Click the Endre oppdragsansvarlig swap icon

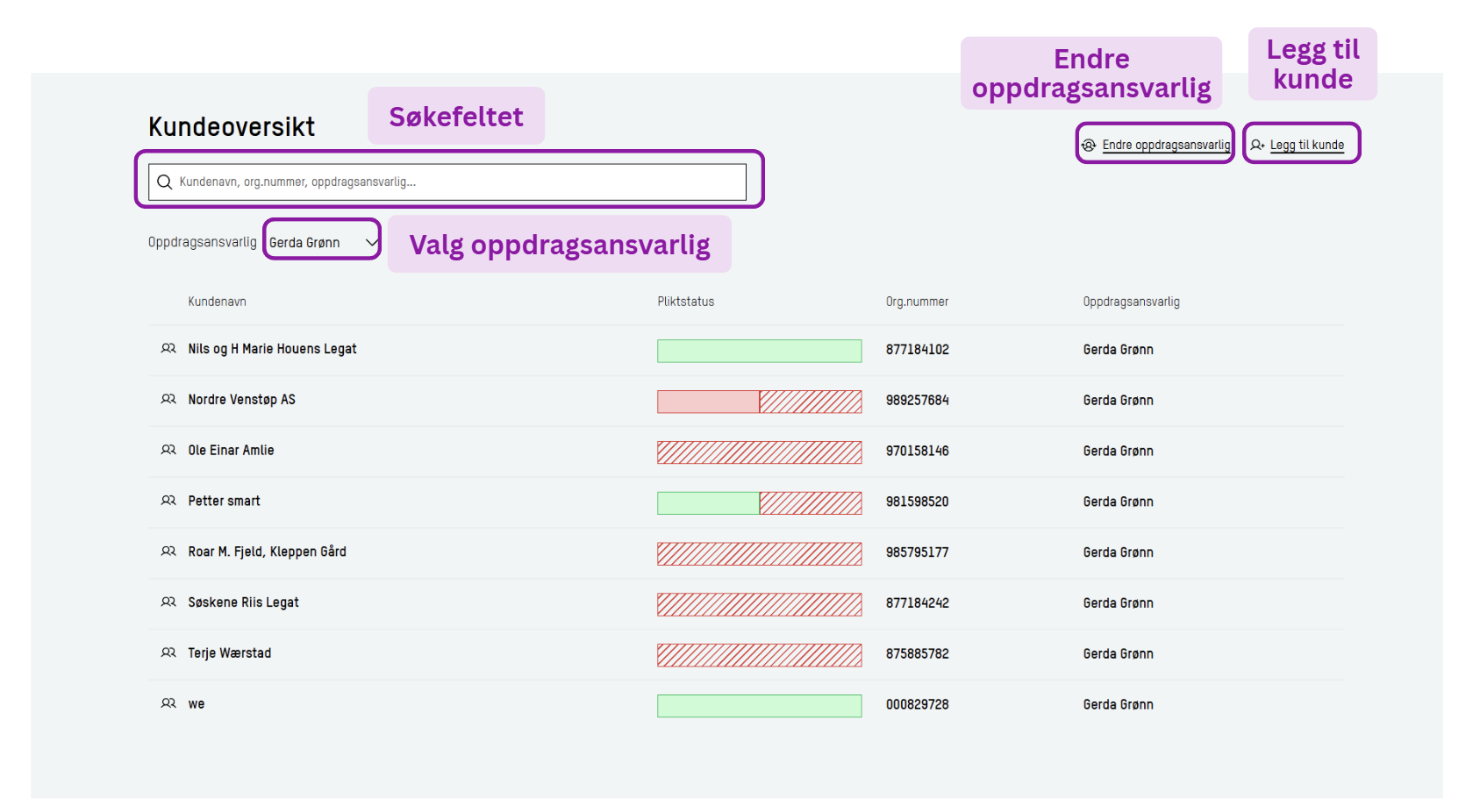coord(1089,146)
